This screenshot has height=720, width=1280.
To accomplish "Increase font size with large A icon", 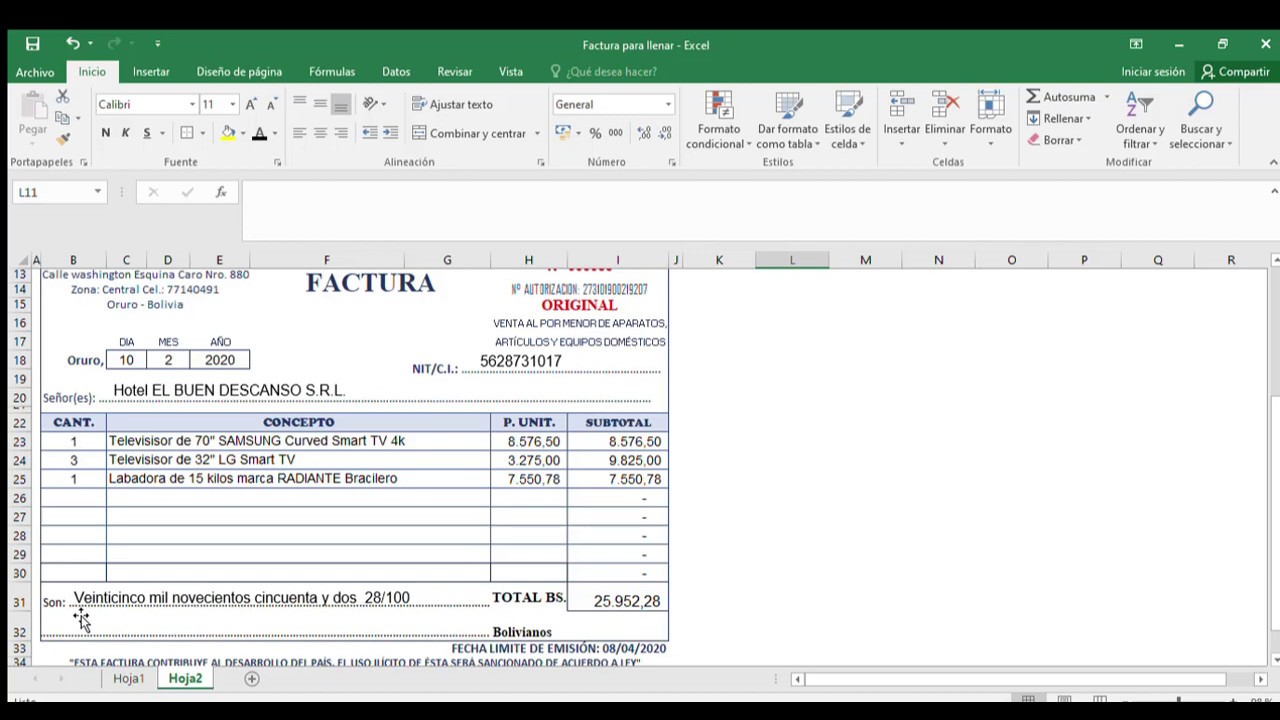I will point(251,104).
